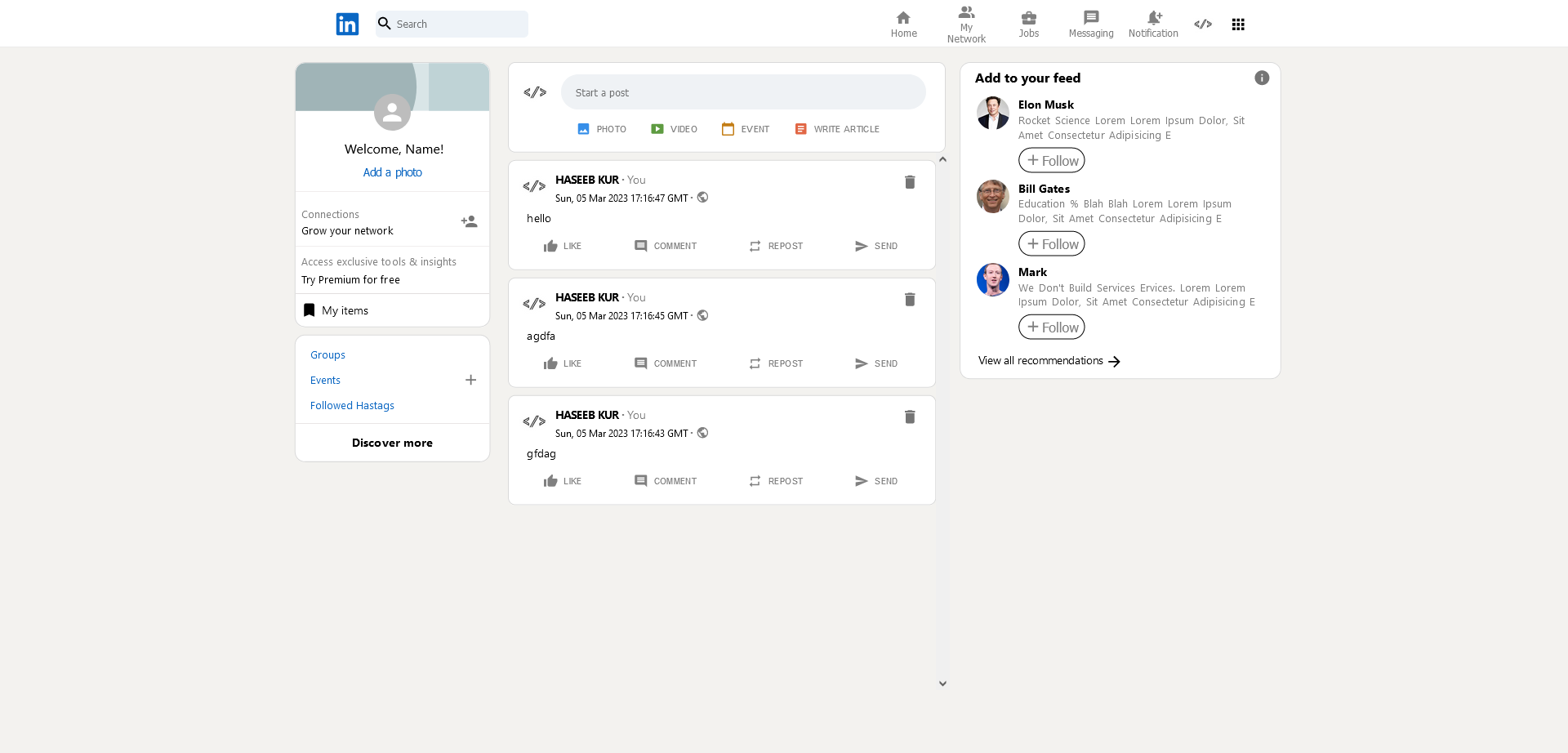
Task: Click the plus next to Events
Action: pyautogui.click(x=470, y=380)
